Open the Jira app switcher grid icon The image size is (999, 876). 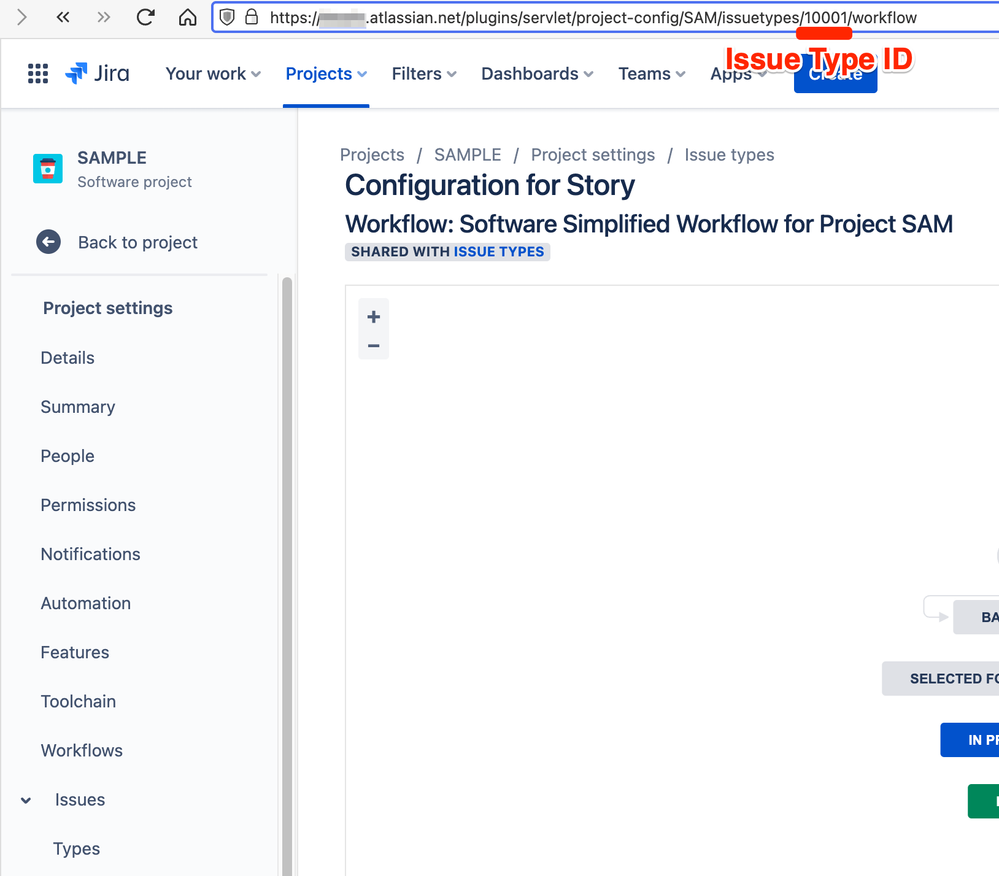(38, 73)
